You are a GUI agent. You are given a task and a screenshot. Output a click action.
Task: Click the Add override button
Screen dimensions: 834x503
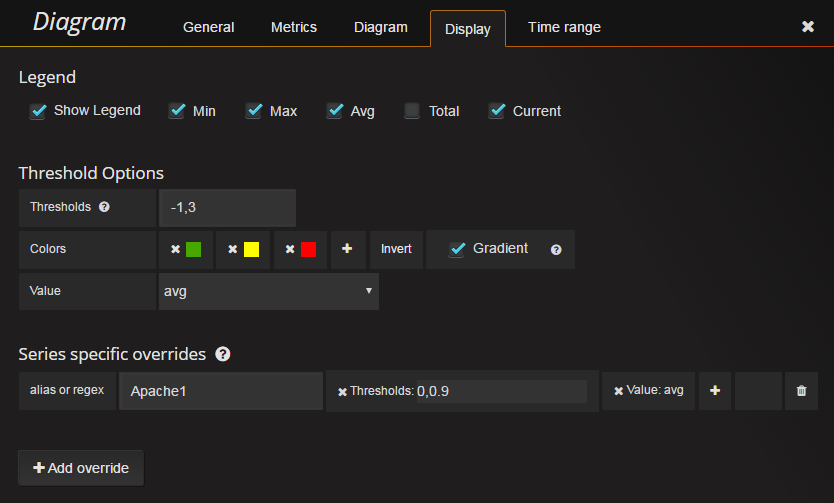[81, 468]
